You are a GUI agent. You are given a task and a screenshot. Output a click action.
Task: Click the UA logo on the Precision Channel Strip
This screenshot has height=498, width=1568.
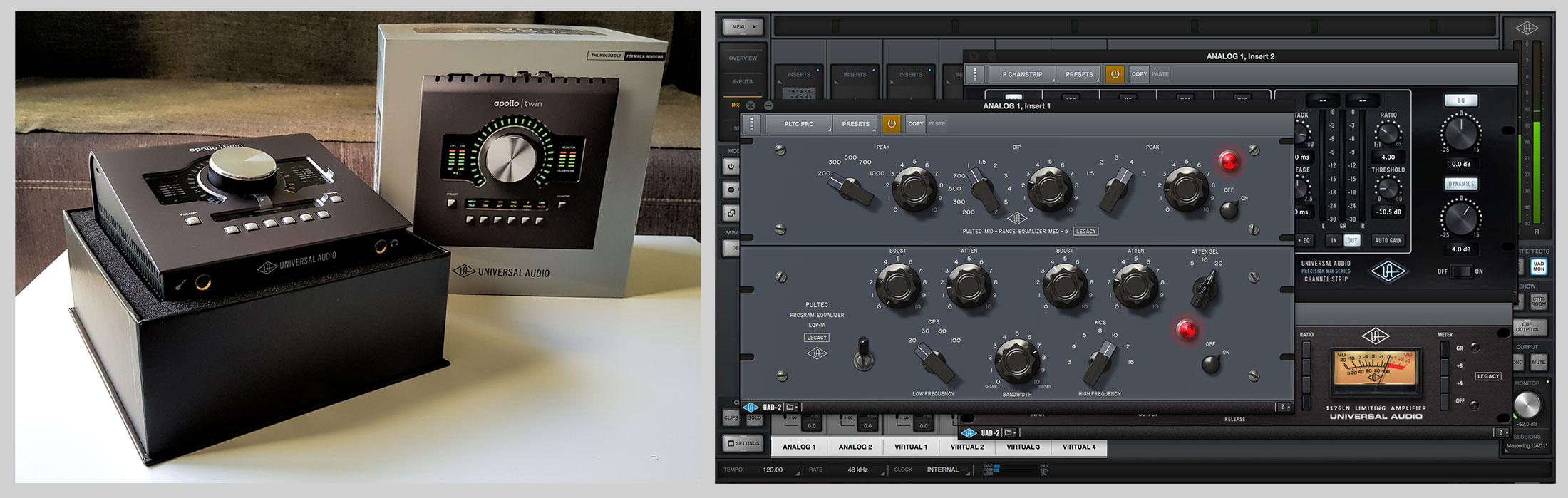point(1389,271)
